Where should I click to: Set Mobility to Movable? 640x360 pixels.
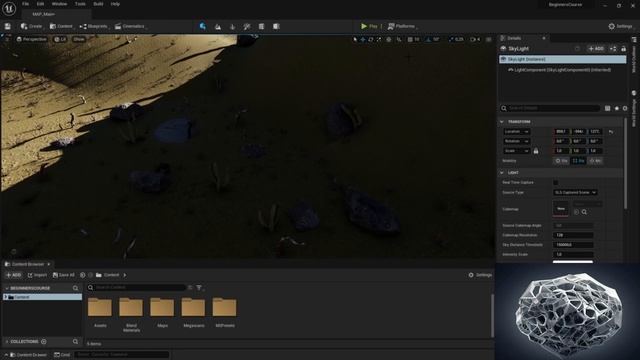click(x=595, y=161)
